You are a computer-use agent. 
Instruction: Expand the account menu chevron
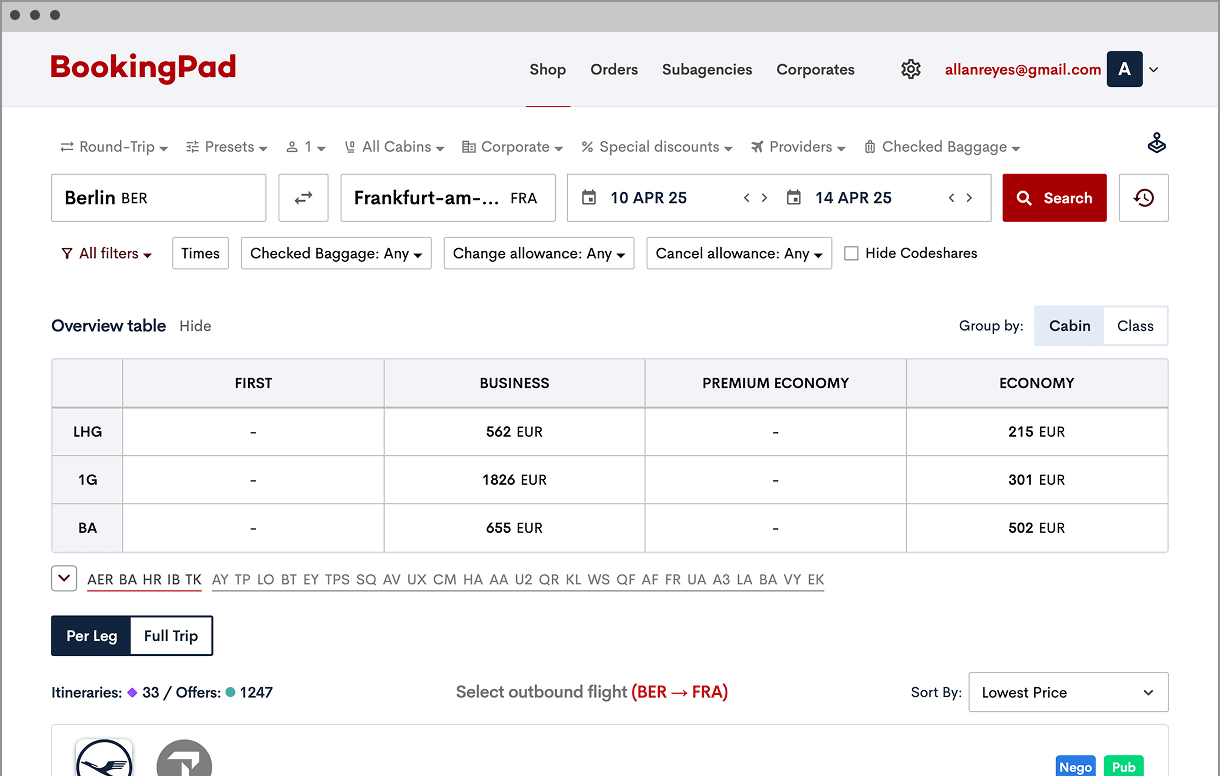click(x=1154, y=70)
